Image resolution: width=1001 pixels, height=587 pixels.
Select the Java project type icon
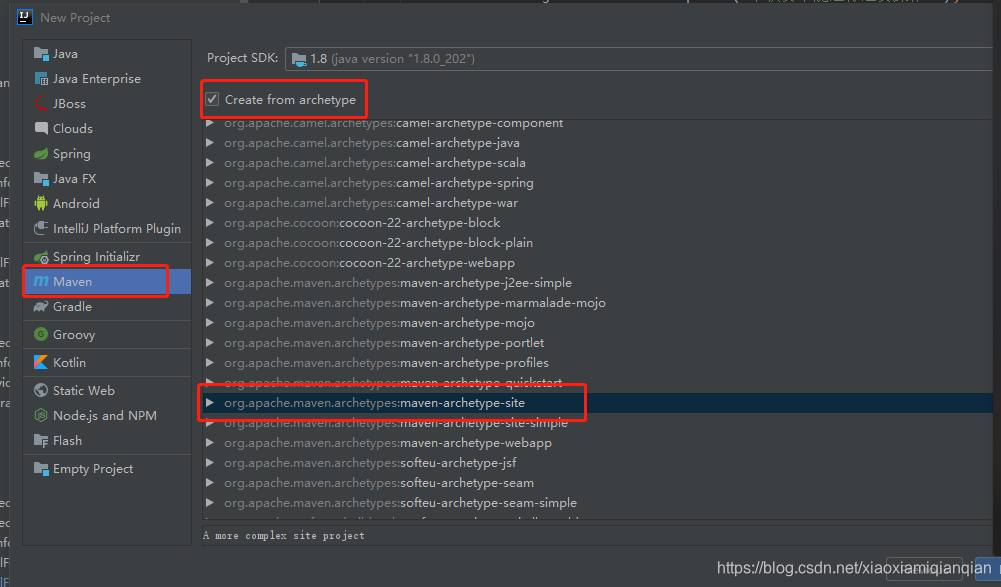(41, 54)
